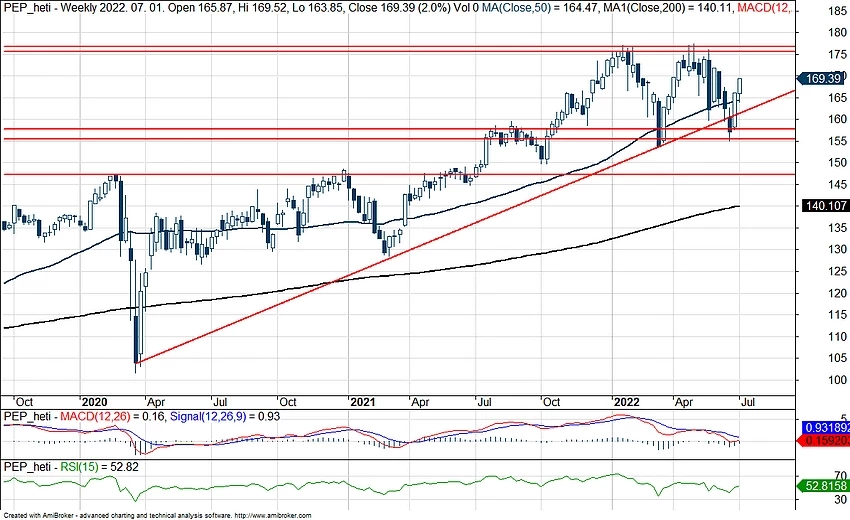Viewport: 850px width, 520px height.
Task: Click the 120 price axis label
Action: 838,293
